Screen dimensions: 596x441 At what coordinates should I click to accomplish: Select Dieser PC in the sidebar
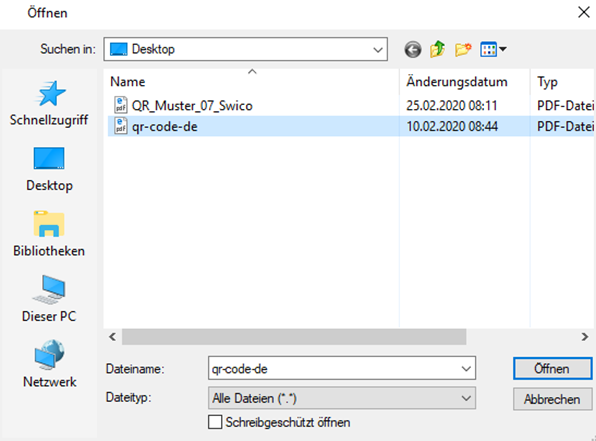49,299
